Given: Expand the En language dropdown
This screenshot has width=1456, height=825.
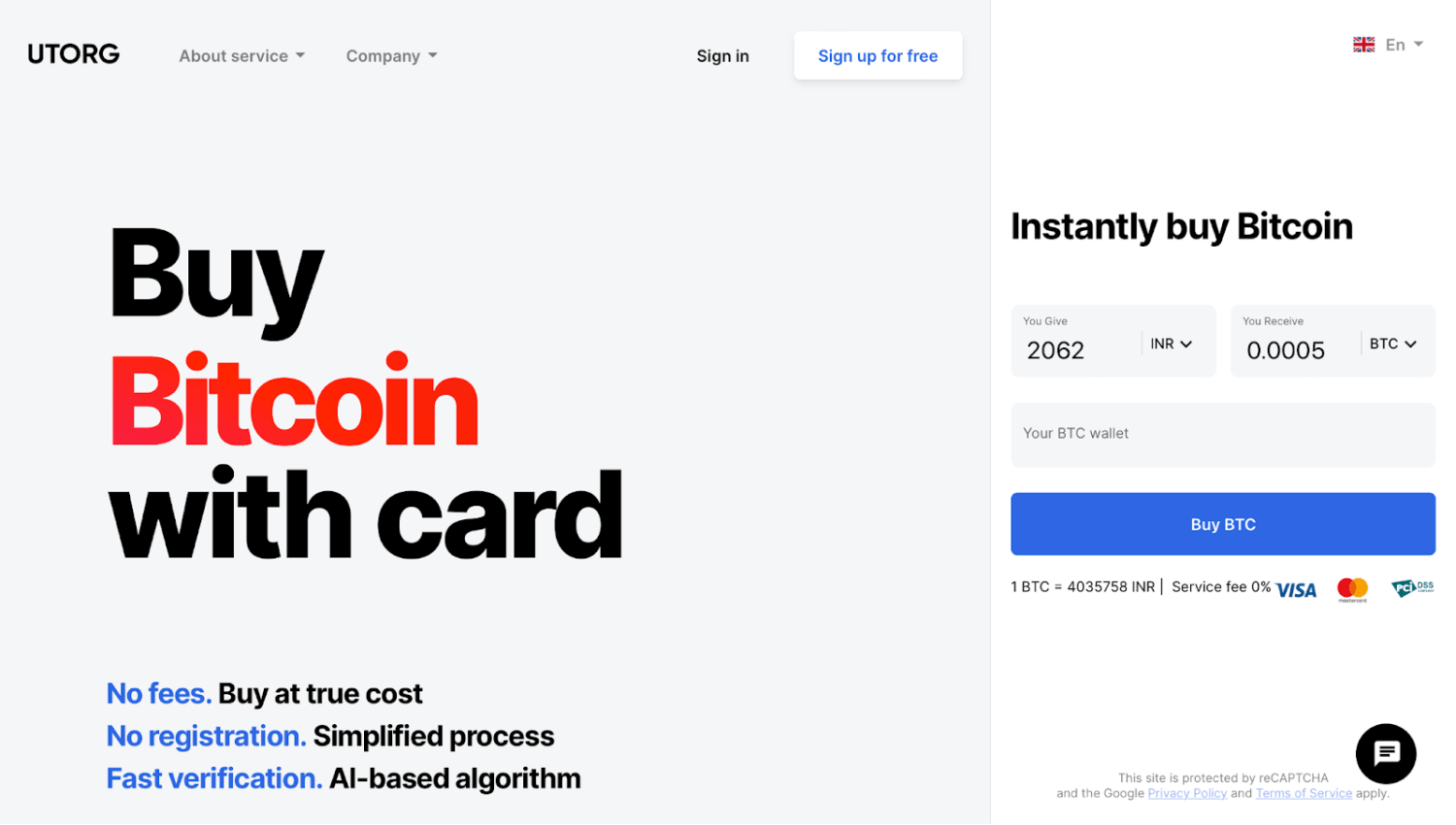Looking at the screenshot, I should (x=1402, y=44).
